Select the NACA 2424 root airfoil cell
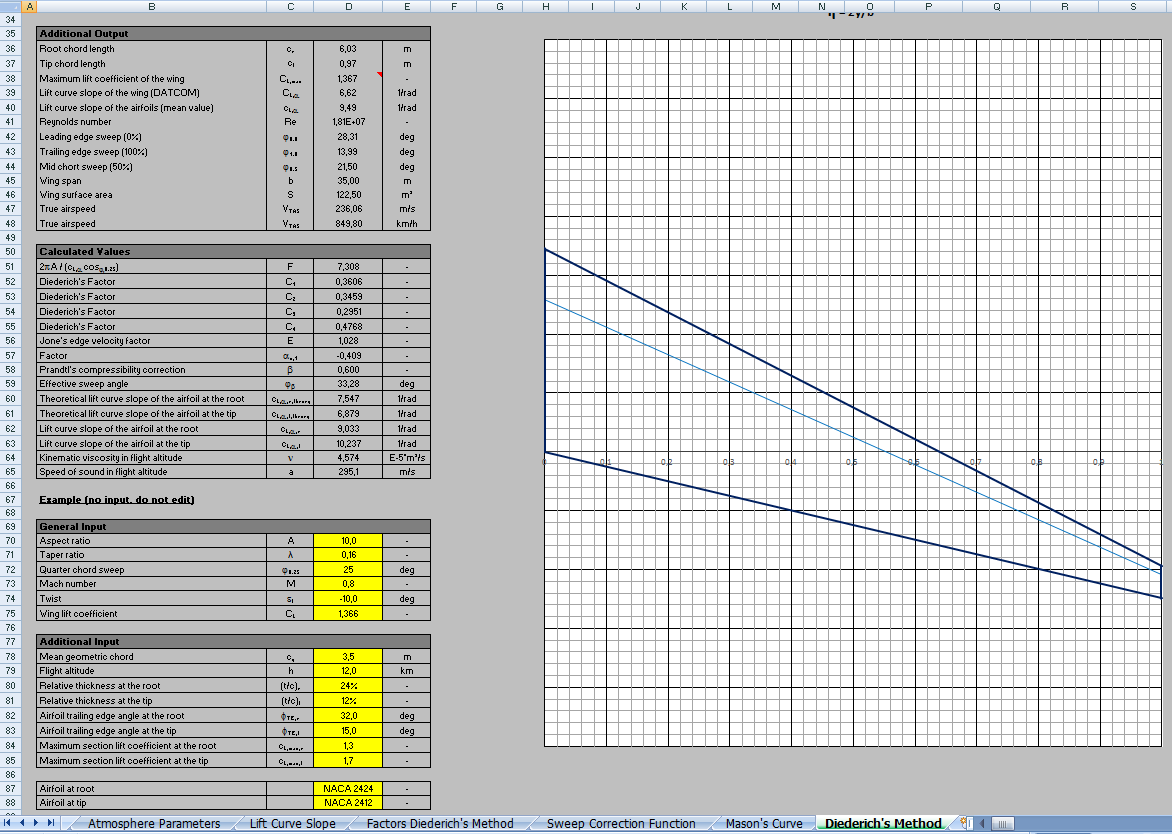Image resolution: width=1172 pixels, height=834 pixels. pos(348,788)
